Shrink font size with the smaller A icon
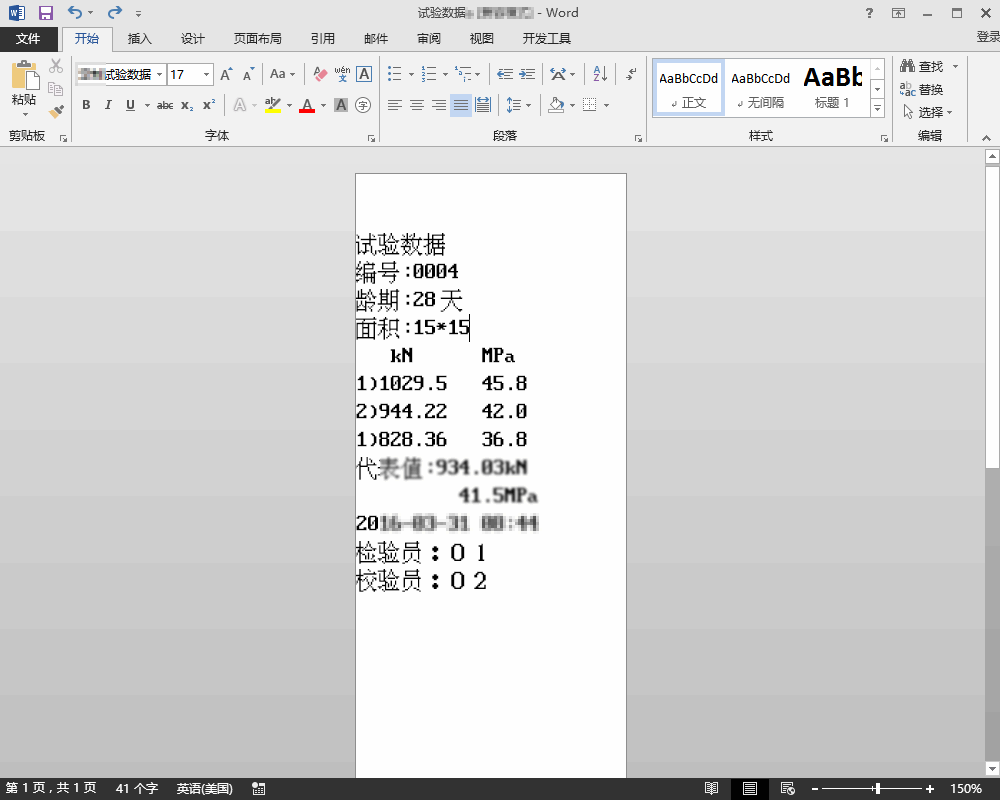Image resolution: width=1000 pixels, height=800 pixels. click(x=249, y=75)
